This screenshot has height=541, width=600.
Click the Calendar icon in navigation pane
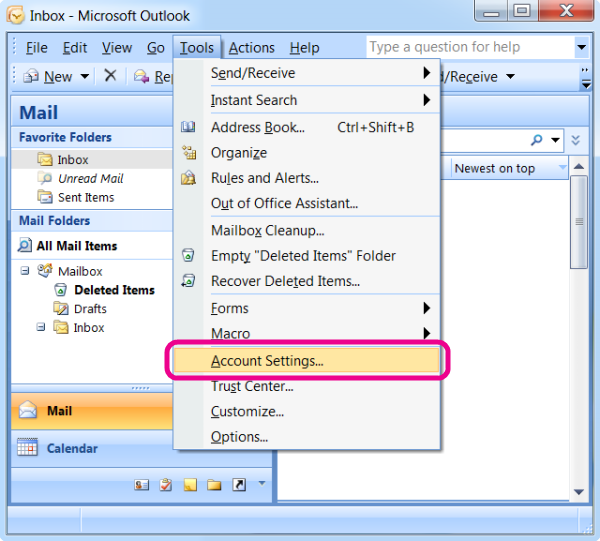(x=28, y=447)
